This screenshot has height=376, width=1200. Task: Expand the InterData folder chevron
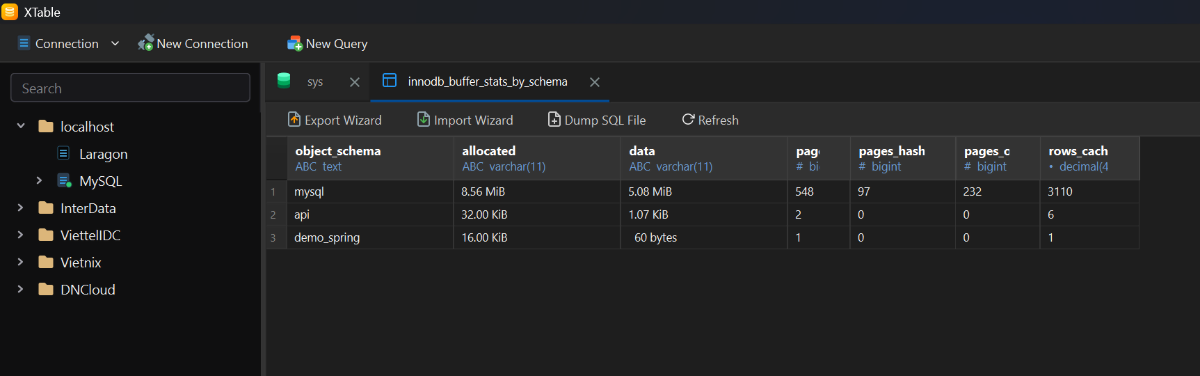pos(21,208)
